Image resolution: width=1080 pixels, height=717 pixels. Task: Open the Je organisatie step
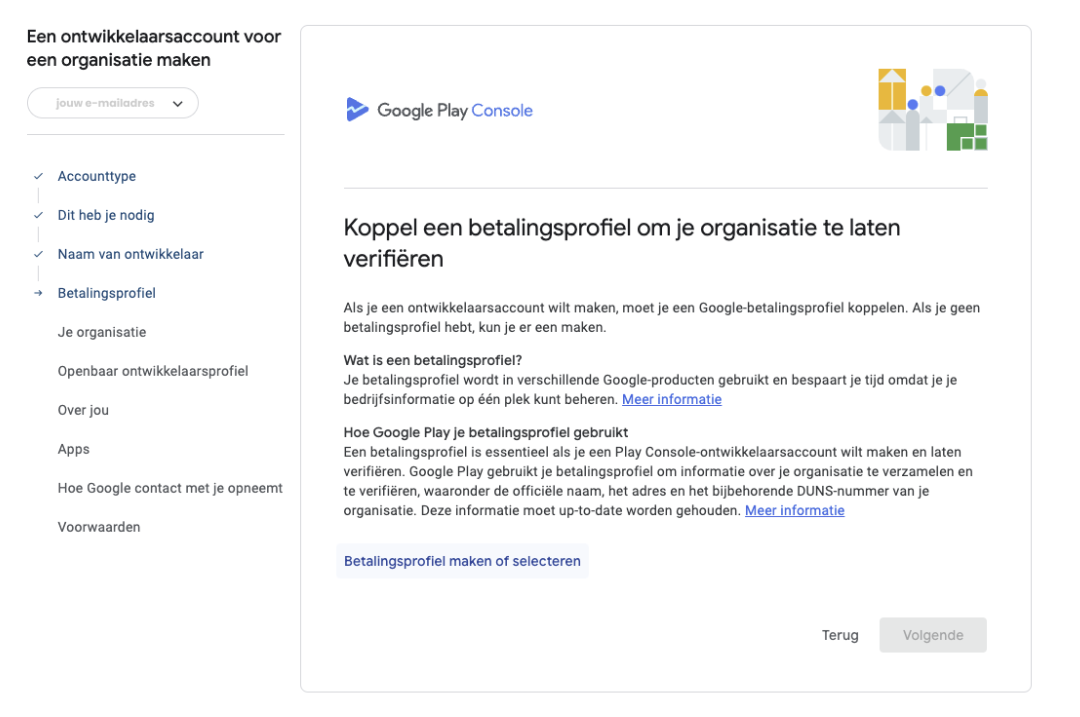click(102, 332)
